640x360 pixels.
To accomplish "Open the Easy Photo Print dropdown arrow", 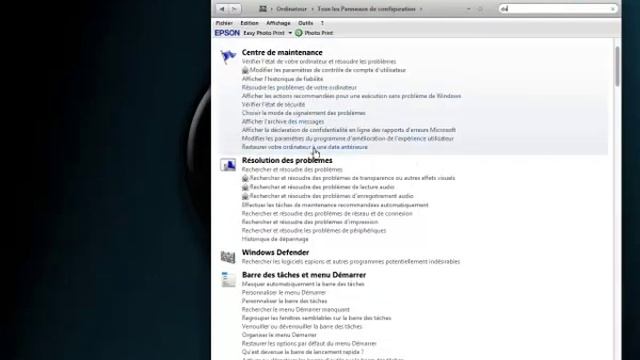I will pyautogui.click(x=290, y=33).
